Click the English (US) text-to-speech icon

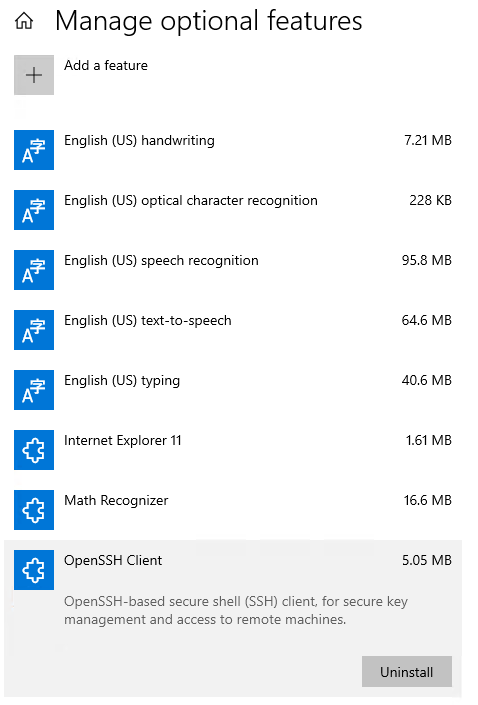[34, 330]
